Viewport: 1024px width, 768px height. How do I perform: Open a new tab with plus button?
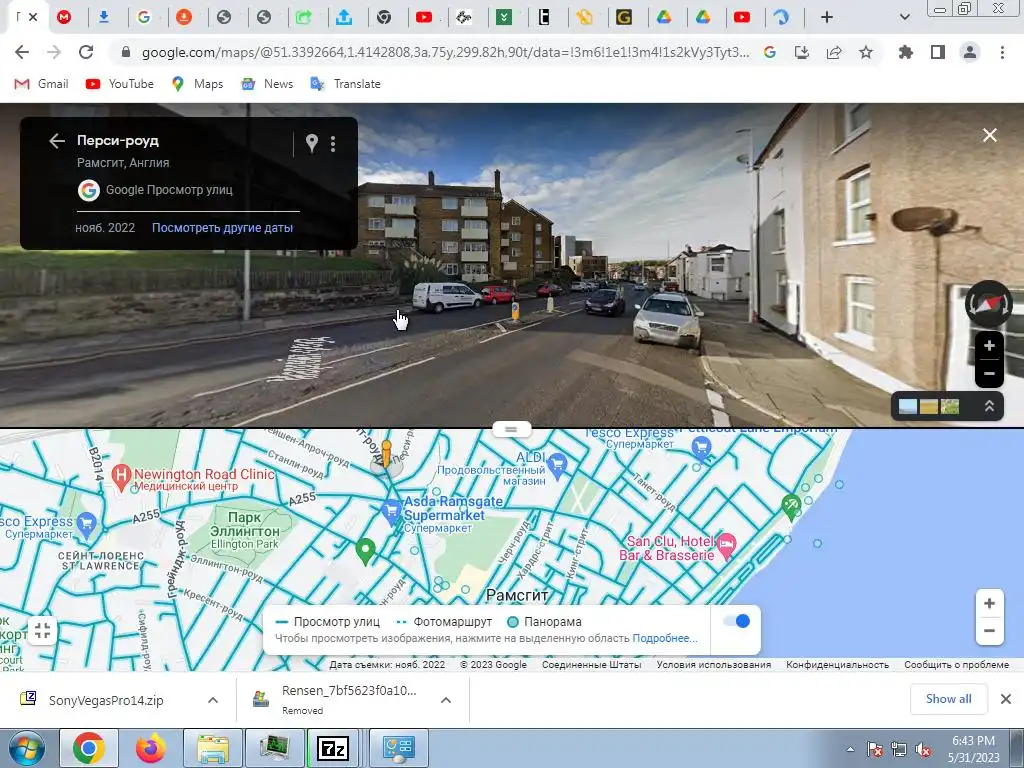click(827, 17)
